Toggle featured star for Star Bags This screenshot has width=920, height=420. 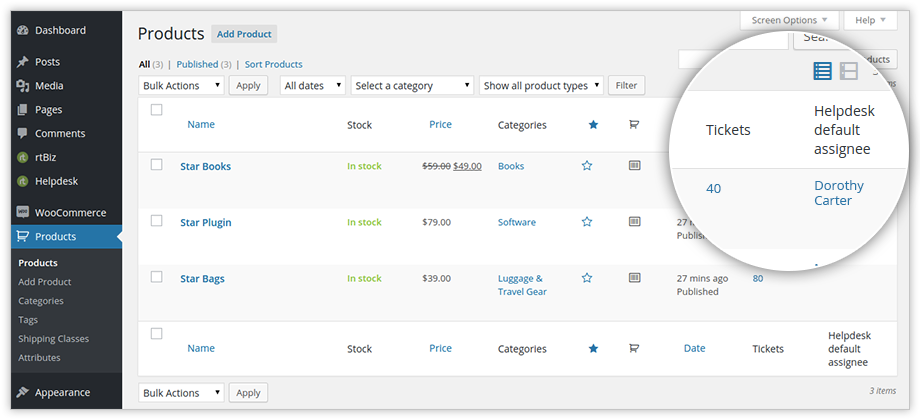pyautogui.click(x=587, y=278)
